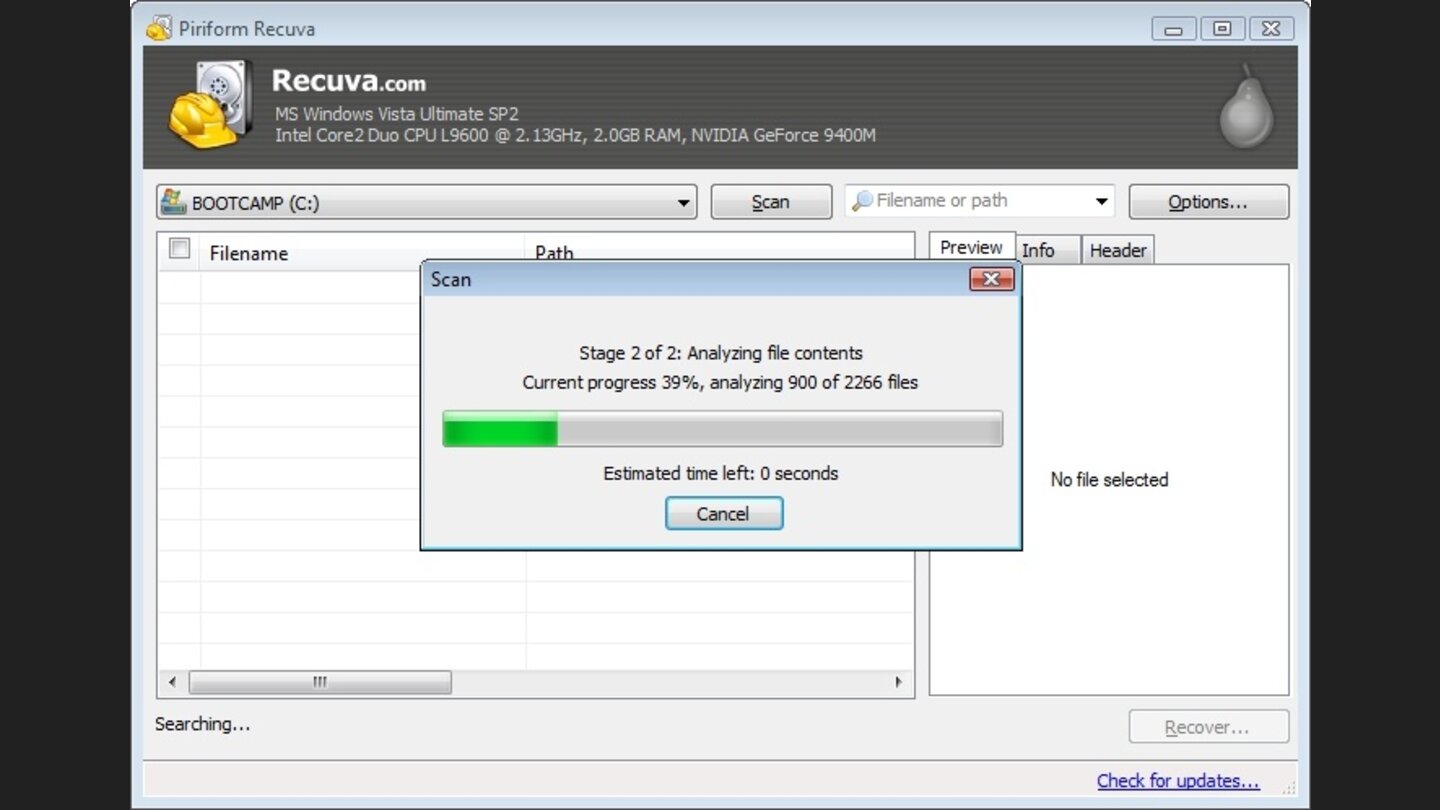Open the Options dialog
The image size is (1440, 810).
(x=1208, y=202)
